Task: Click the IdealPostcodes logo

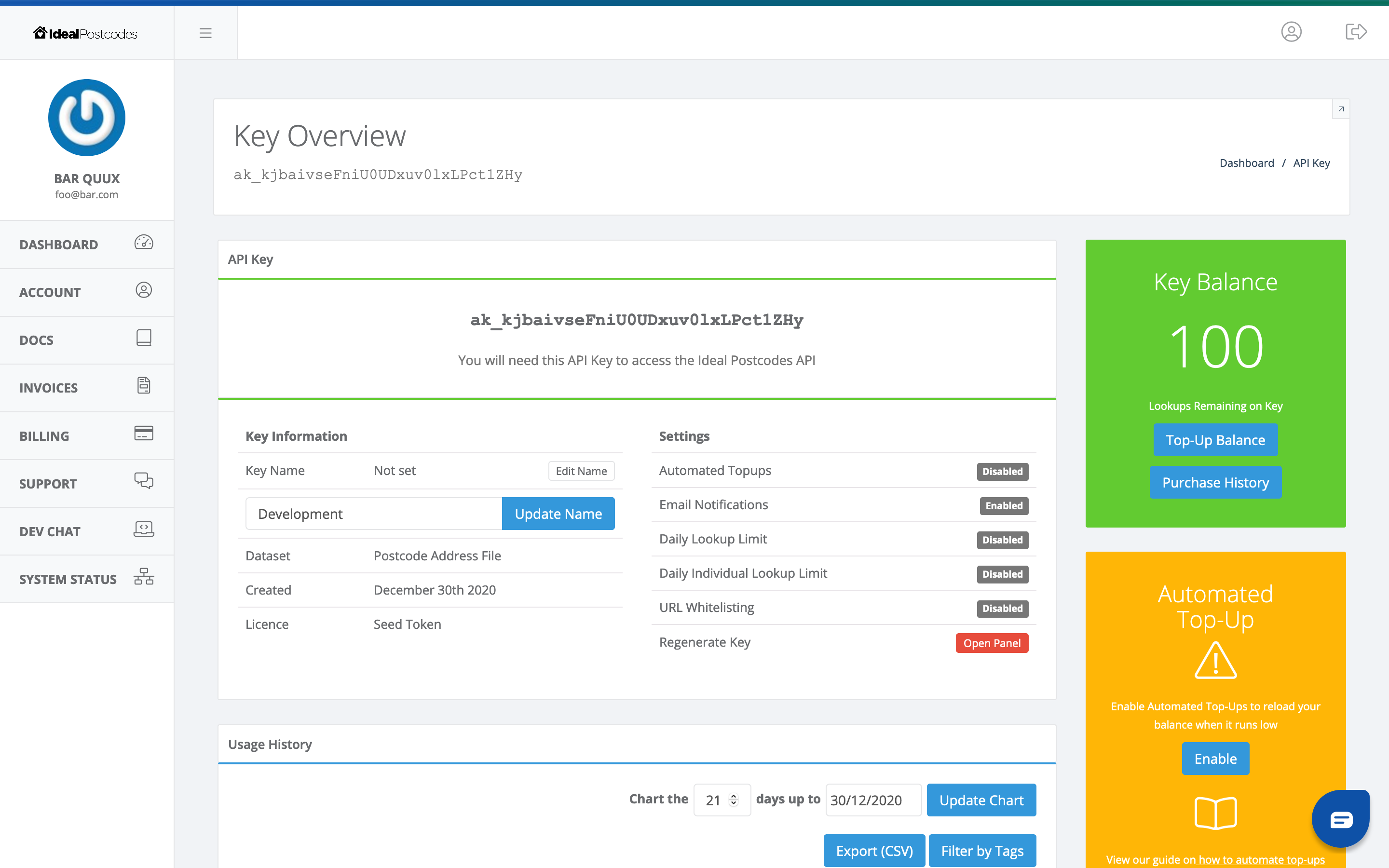Action: click(85, 33)
